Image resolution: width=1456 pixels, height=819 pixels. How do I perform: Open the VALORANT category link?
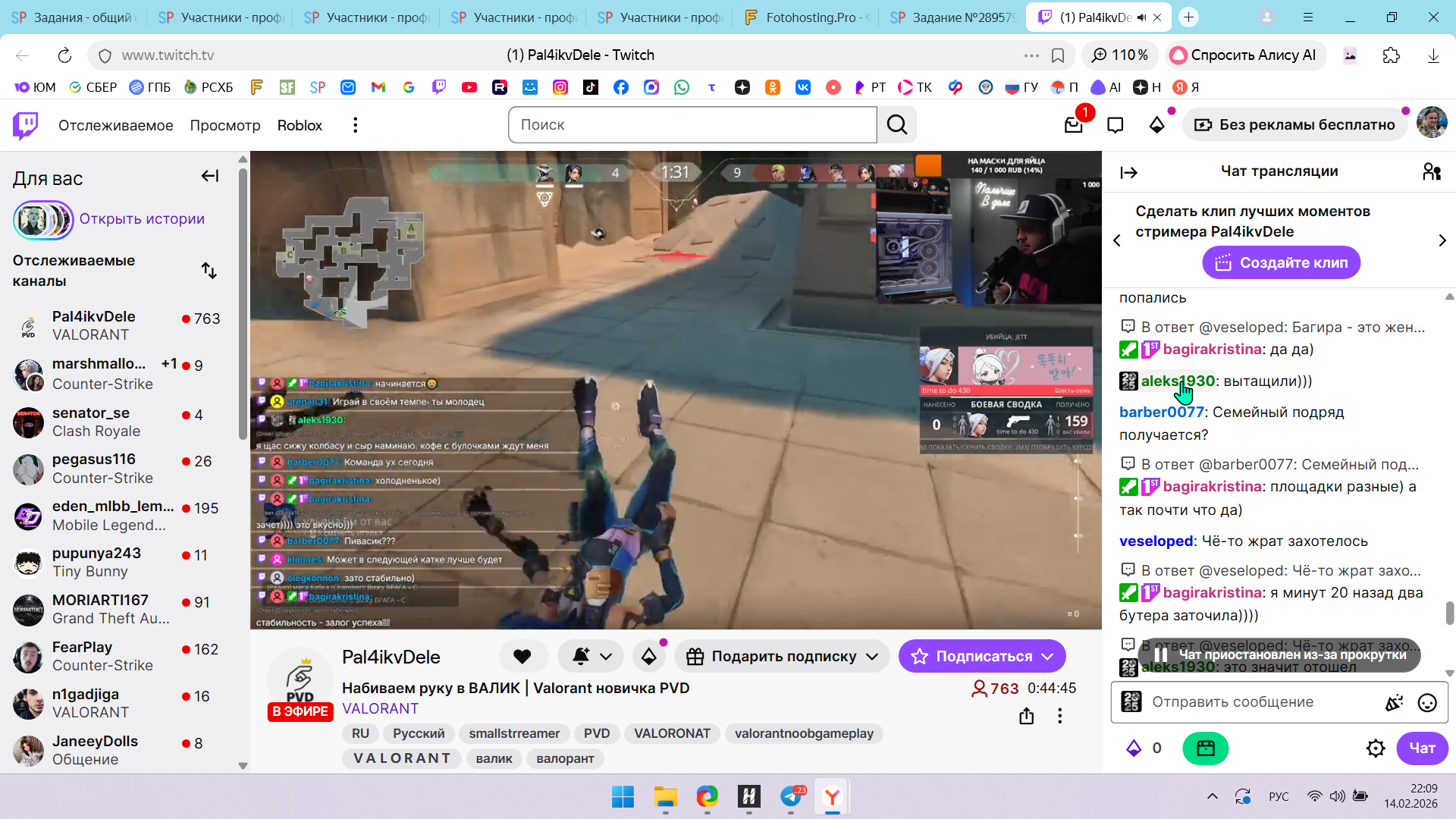(380, 708)
